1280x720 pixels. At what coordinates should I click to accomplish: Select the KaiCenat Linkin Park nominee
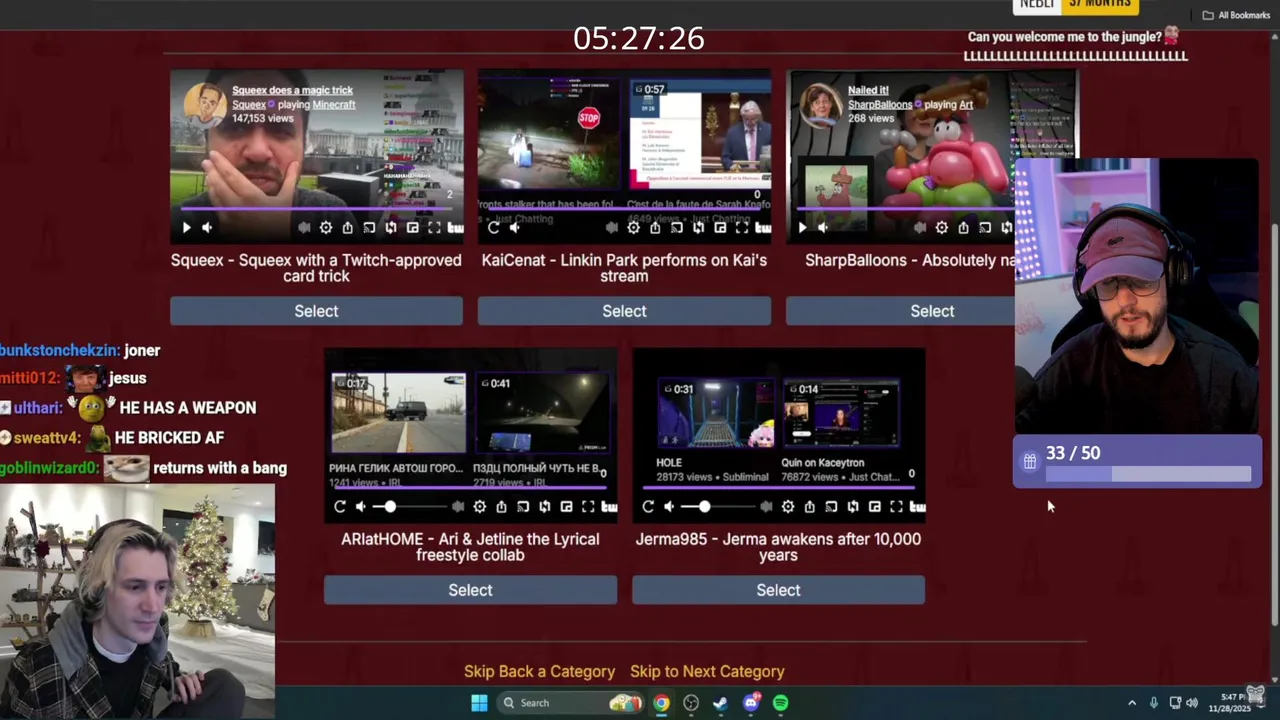tap(624, 311)
